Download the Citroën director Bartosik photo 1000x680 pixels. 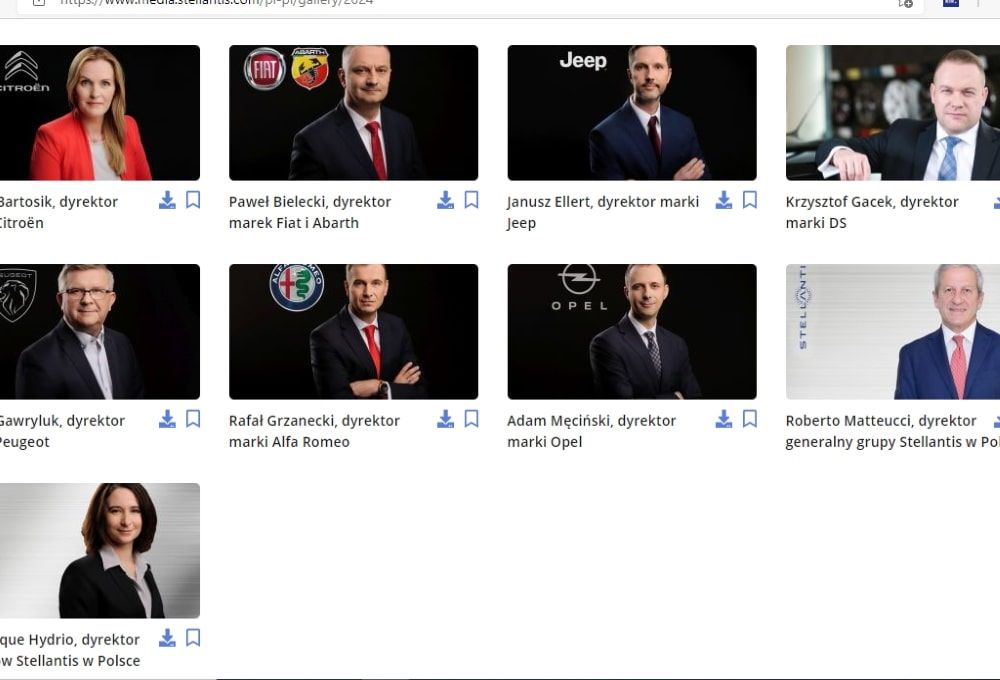(x=167, y=201)
